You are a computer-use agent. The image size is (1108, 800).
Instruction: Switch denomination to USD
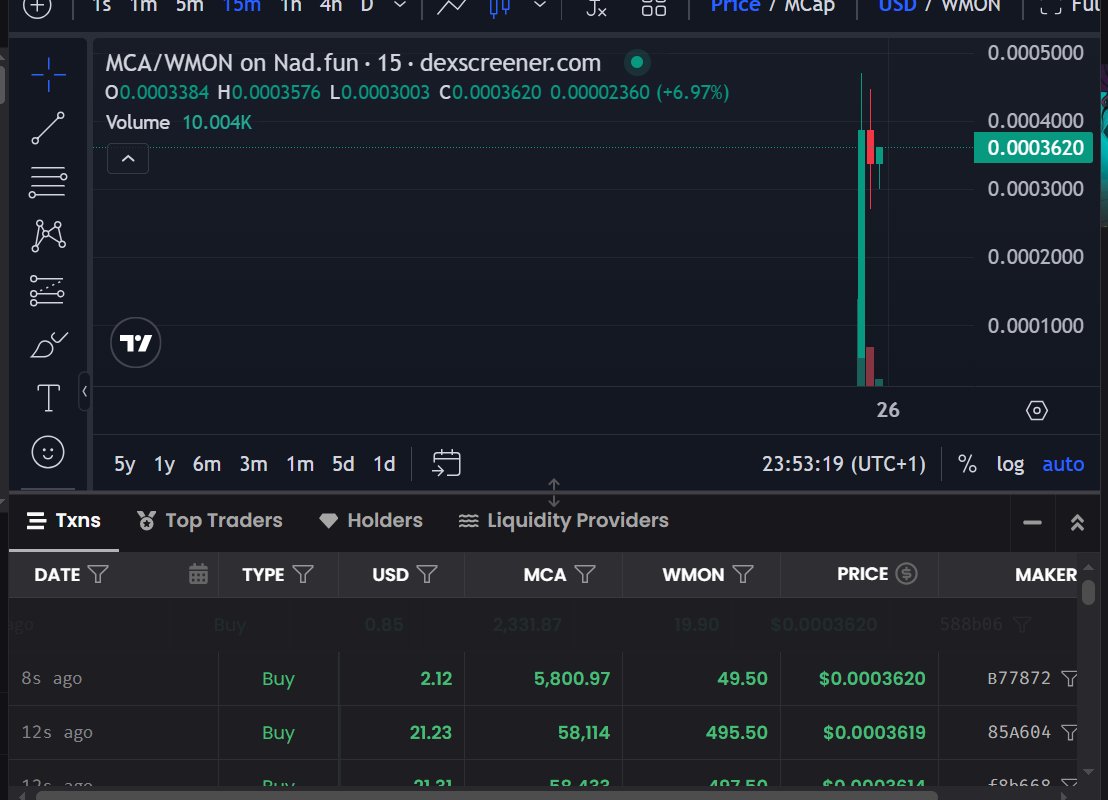coord(897,6)
